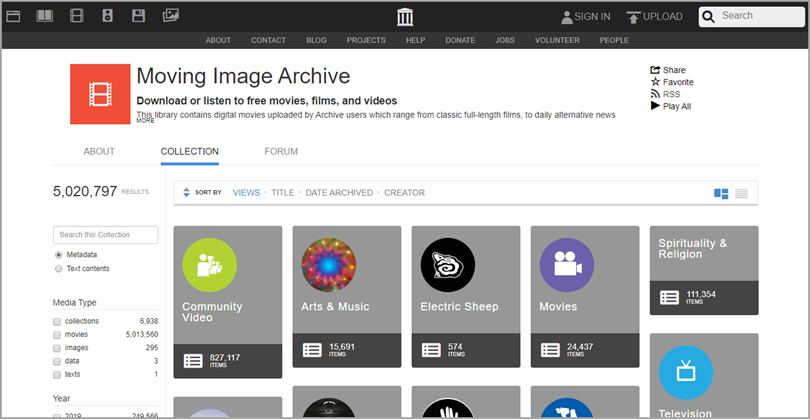Check the movies media type box
Viewport: 810px width, 420px height.
(57, 335)
